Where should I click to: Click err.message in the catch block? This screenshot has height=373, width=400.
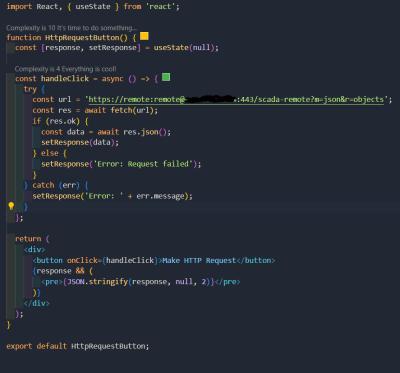click(x=160, y=196)
